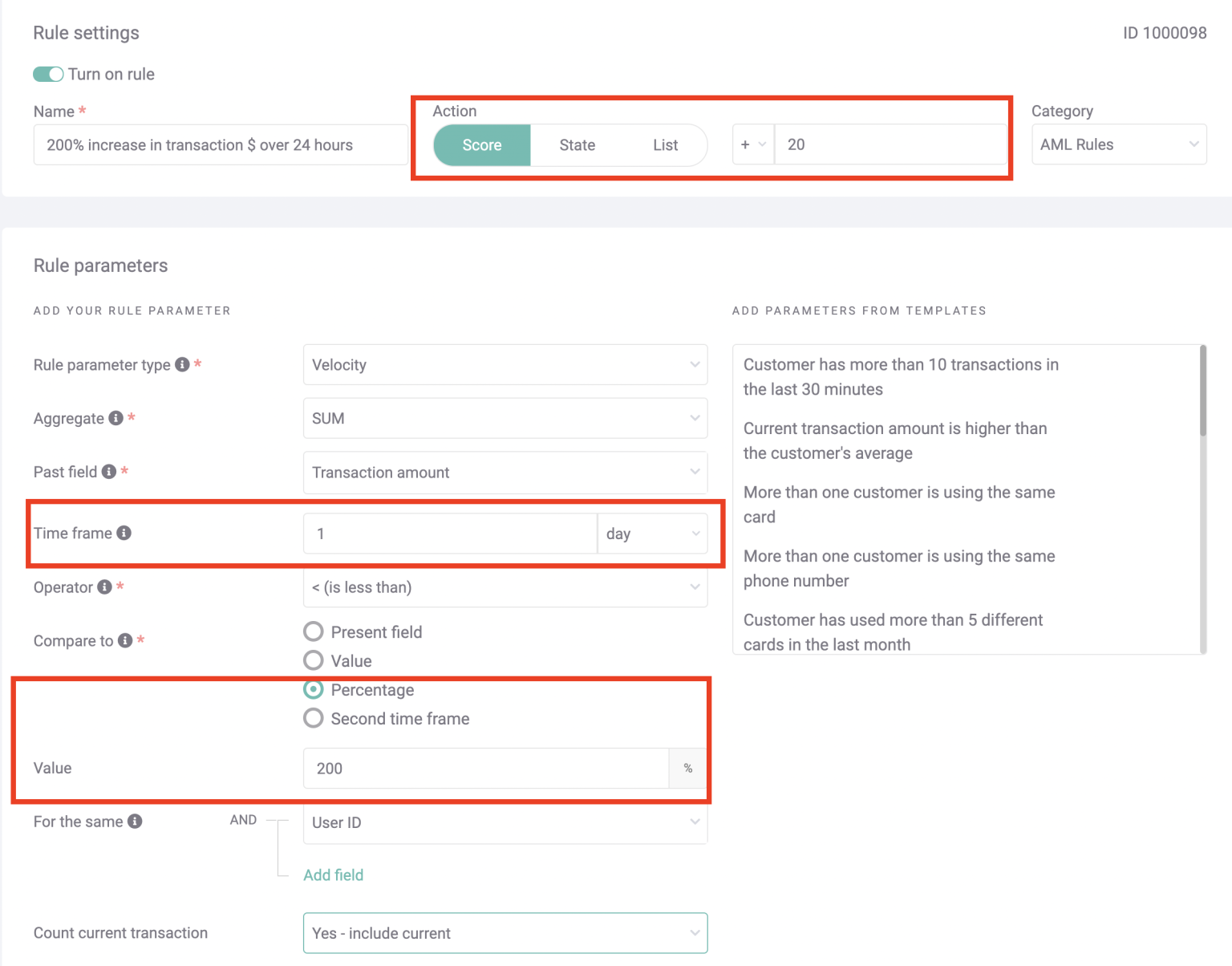The height and width of the screenshot is (966, 1232).
Task: Open the Count current transaction dropdown
Action: (505, 933)
